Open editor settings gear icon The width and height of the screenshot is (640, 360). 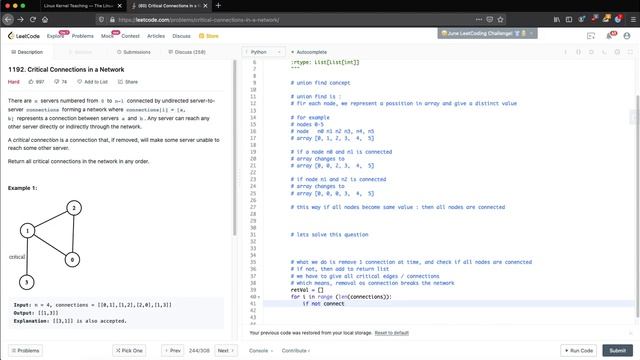tap(617, 52)
